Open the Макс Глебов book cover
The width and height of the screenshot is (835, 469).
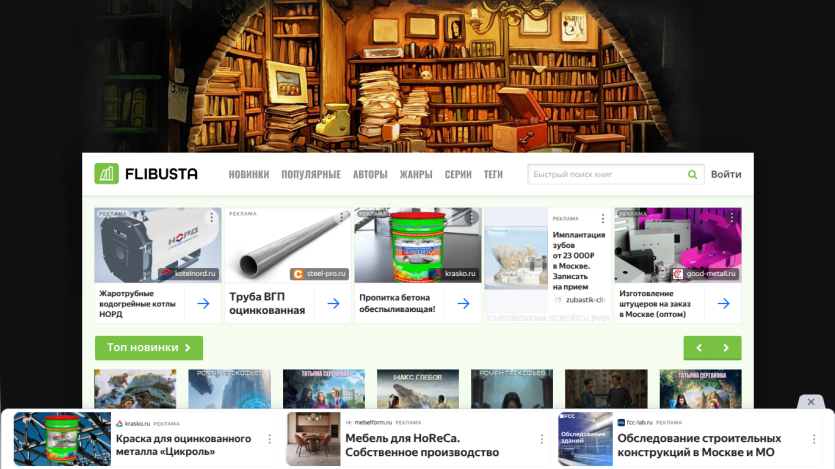click(x=418, y=389)
